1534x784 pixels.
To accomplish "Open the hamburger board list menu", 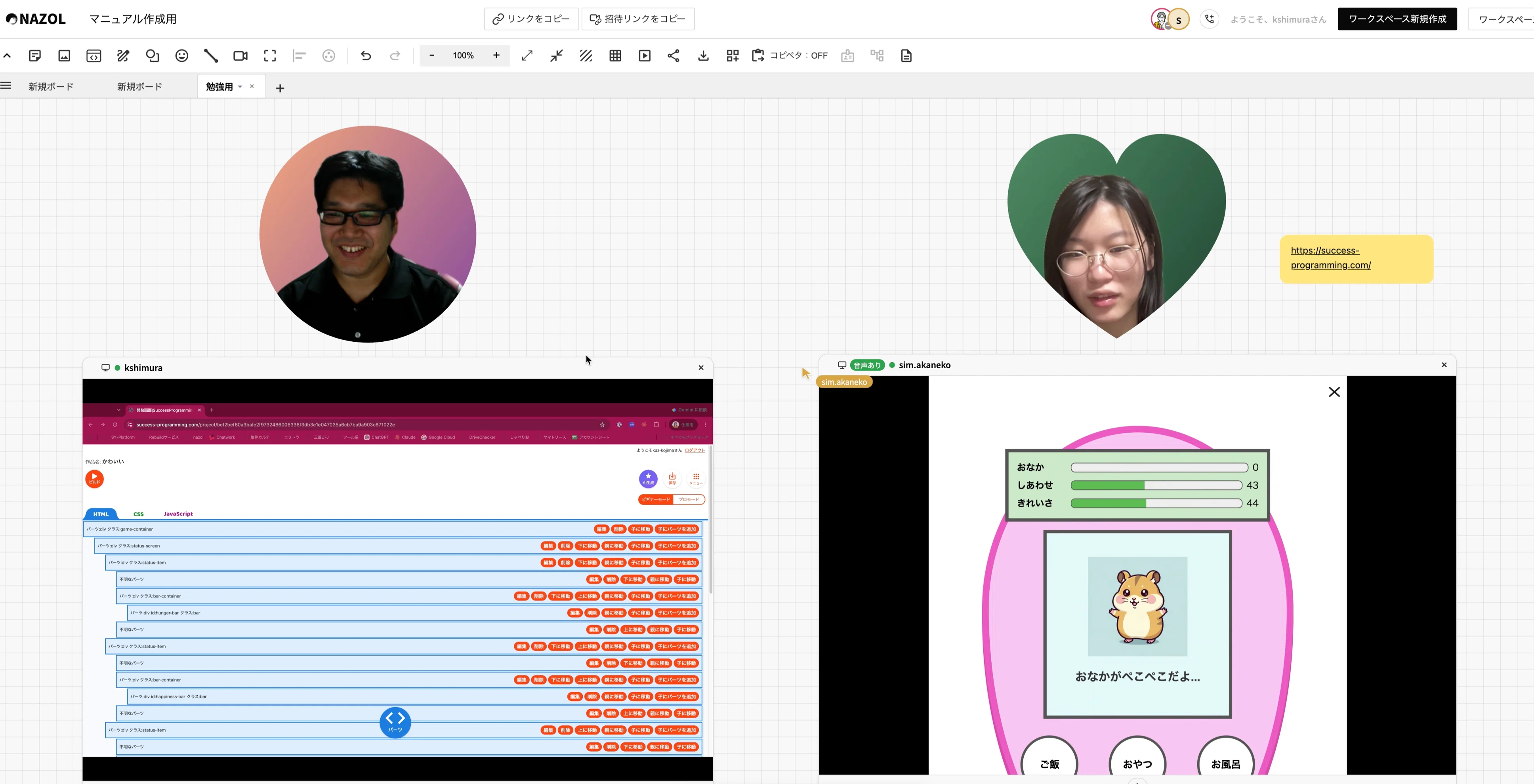I will pyautogui.click(x=6, y=86).
